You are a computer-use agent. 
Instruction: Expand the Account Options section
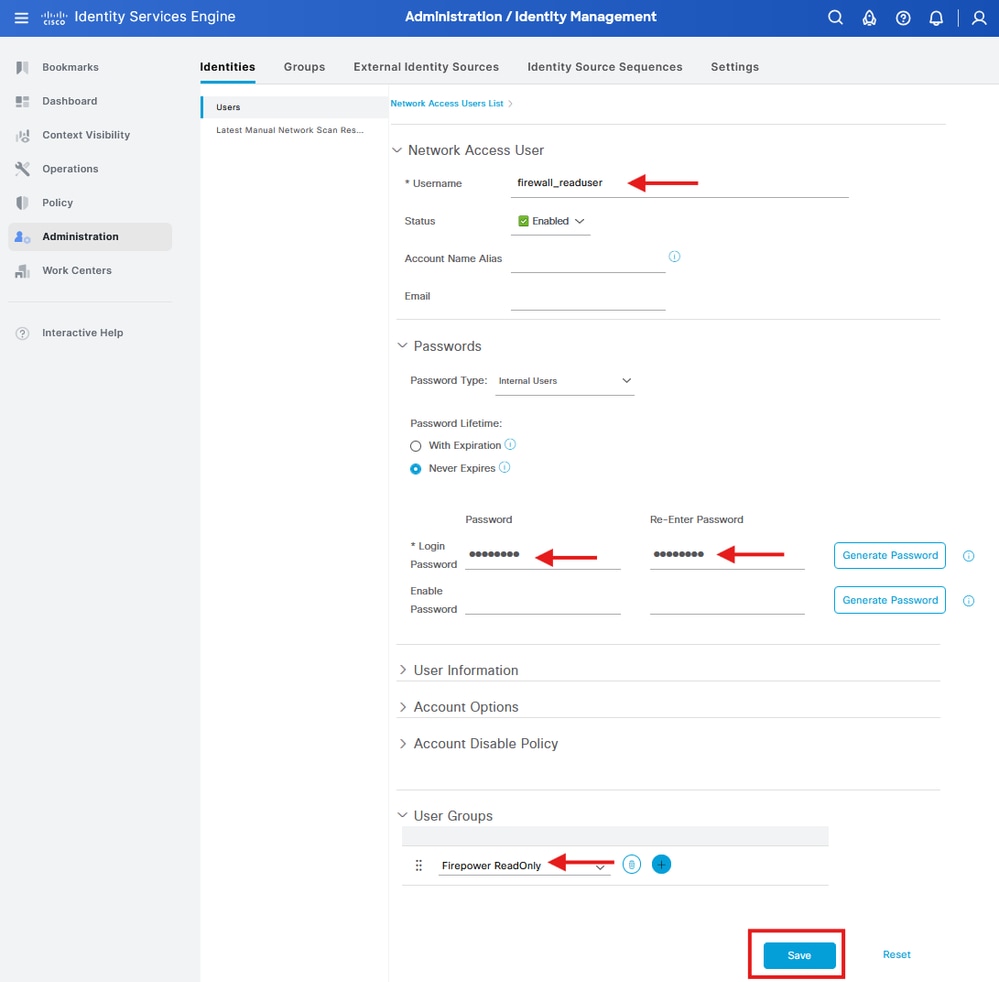(x=403, y=707)
